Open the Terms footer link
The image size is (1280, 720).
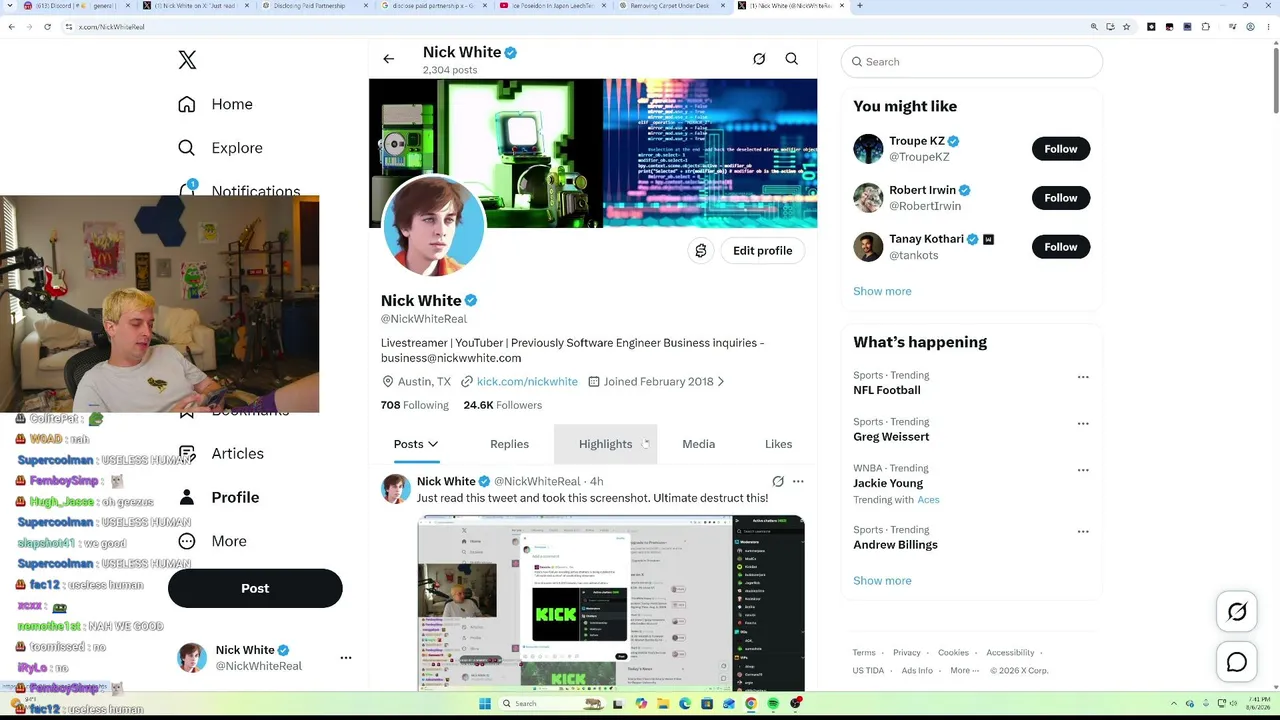tap(864, 652)
